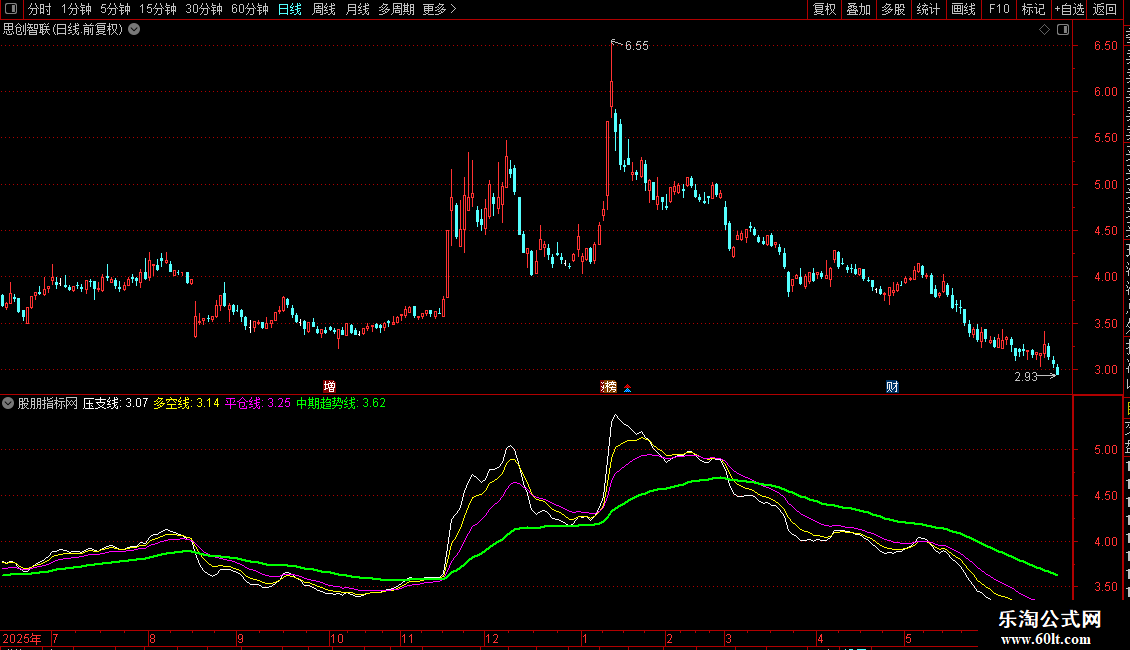
Task: Open the dropdown beside 思创智联 title
Action: tap(134, 30)
